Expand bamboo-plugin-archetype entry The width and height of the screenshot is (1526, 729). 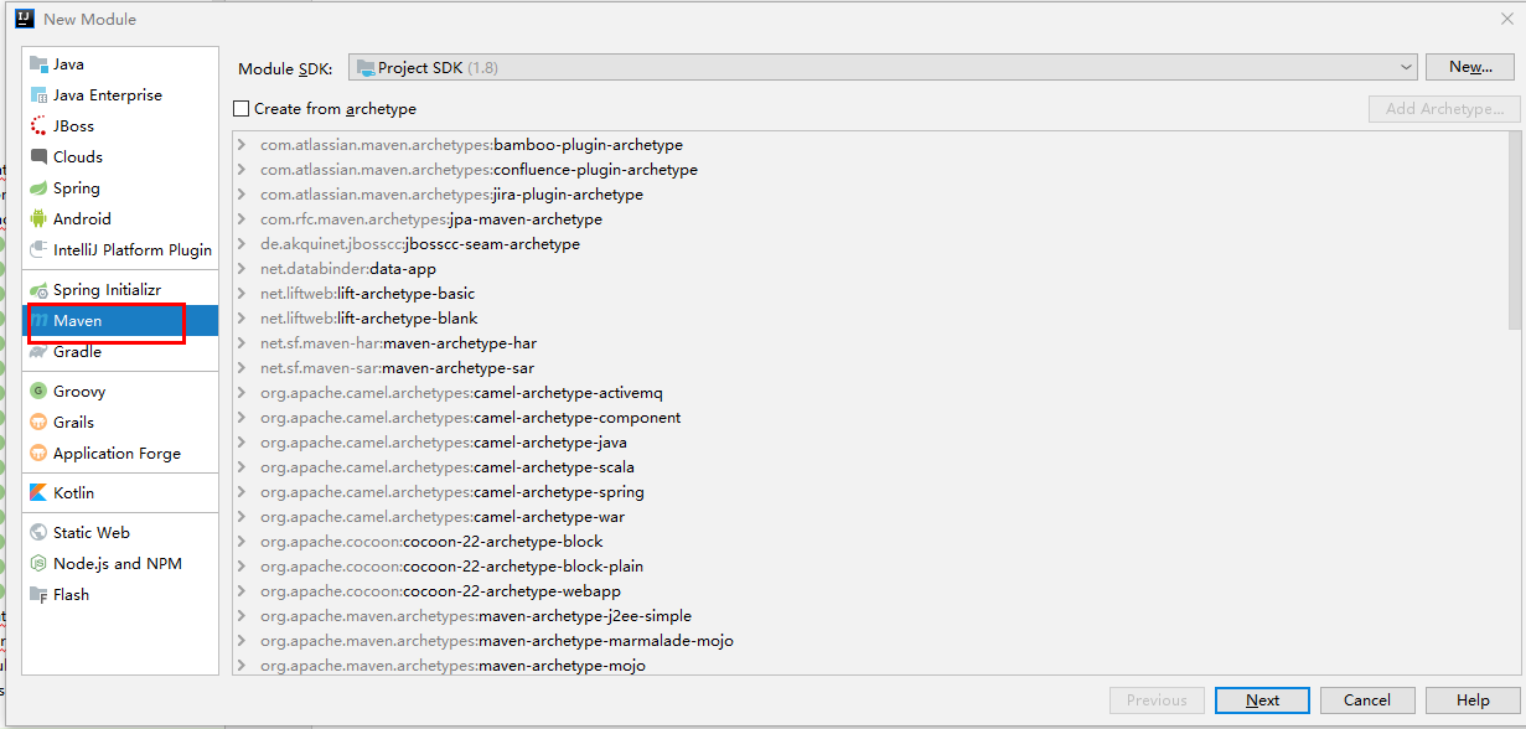[x=242, y=145]
